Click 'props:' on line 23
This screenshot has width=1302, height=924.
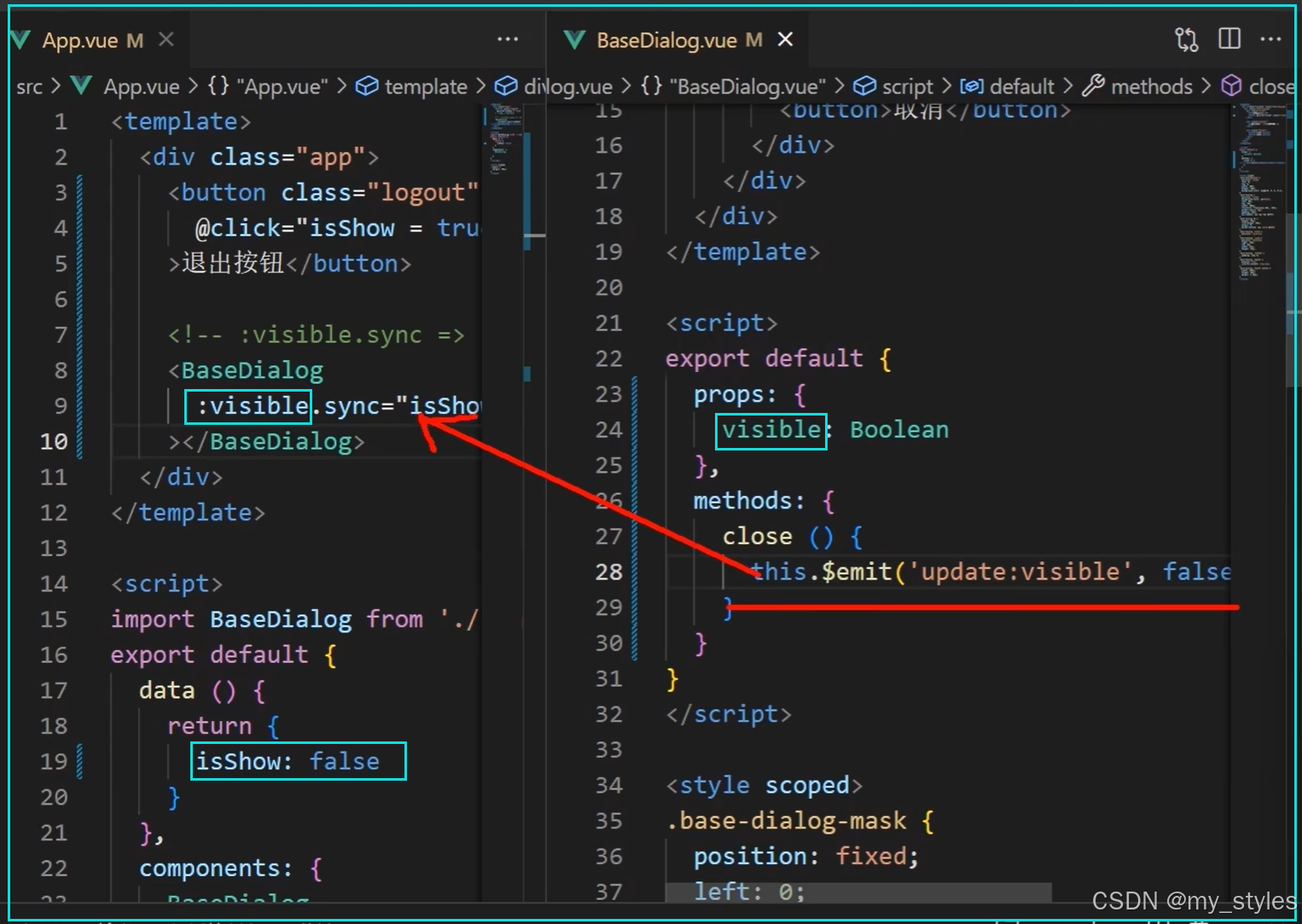pyautogui.click(x=735, y=394)
